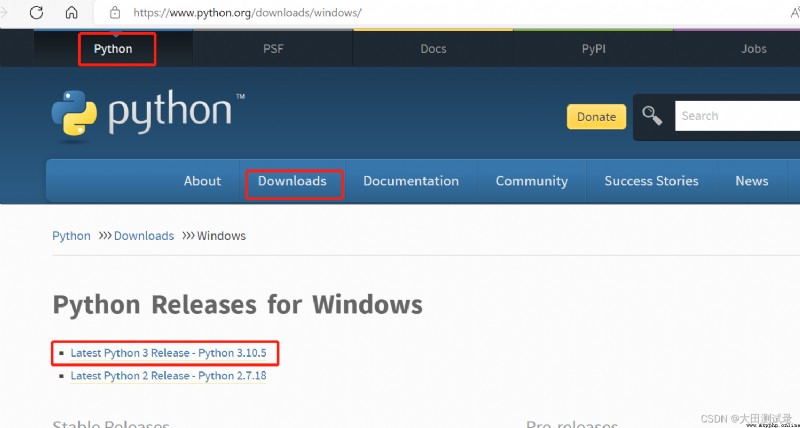Click the Windows breadcrumb text
The width and height of the screenshot is (800, 428).
pos(221,236)
